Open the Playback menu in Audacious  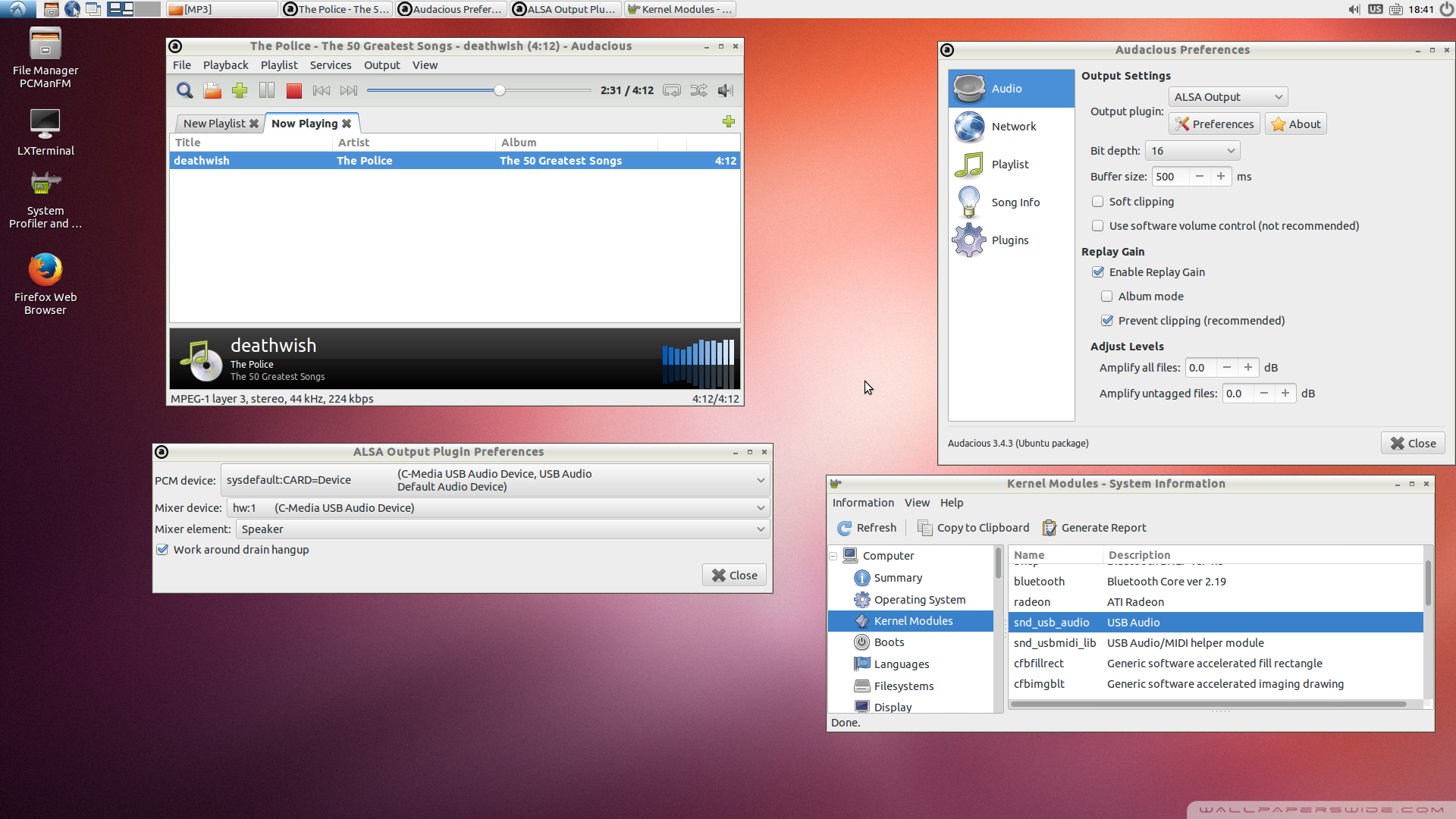(x=225, y=65)
